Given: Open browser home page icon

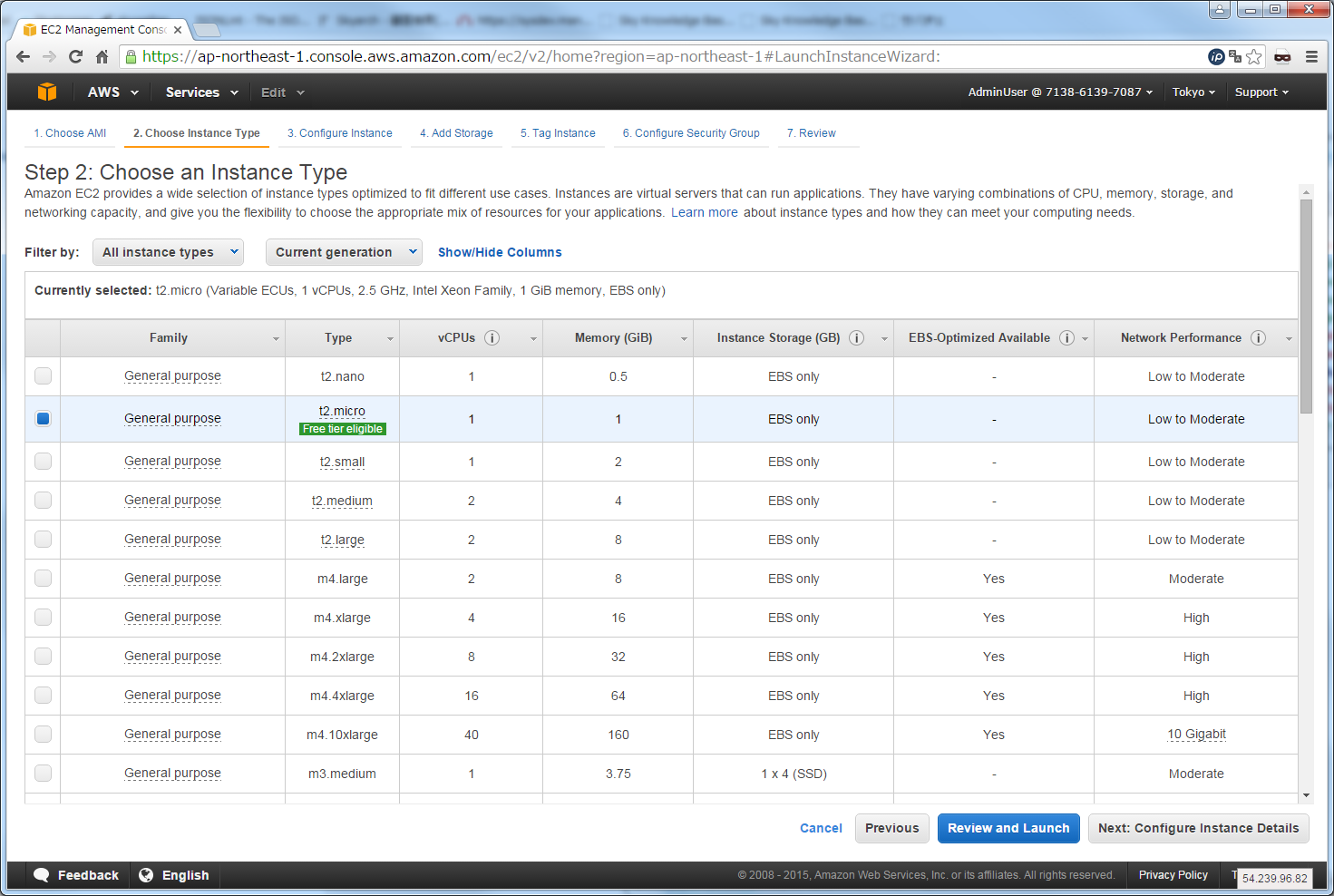Looking at the screenshot, I should pyautogui.click(x=102, y=56).
